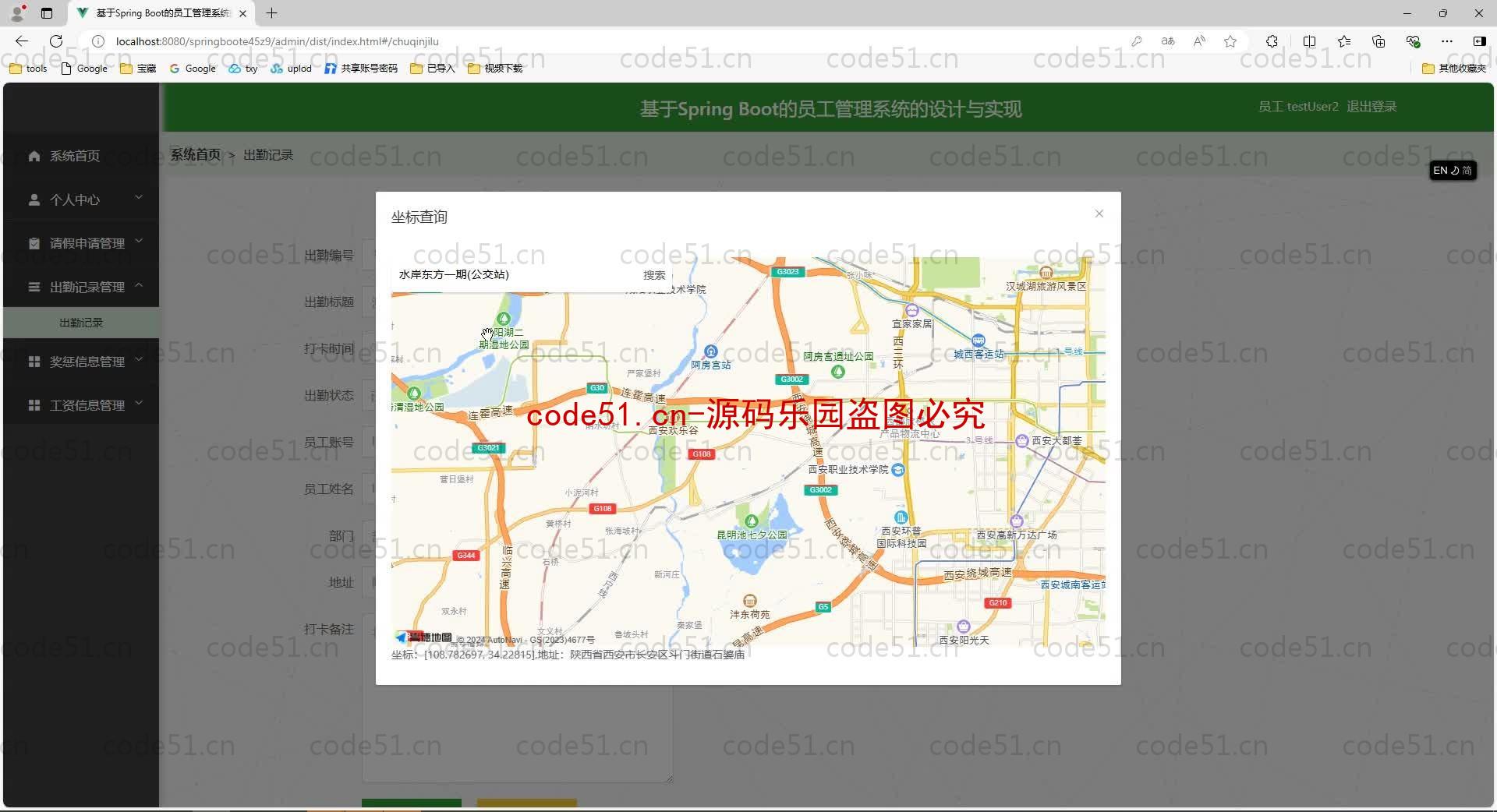Screen dimensions: 1497x812
Task: Click the grid icon beside 奖惩信息管理
Action: [x=34, y=362]
